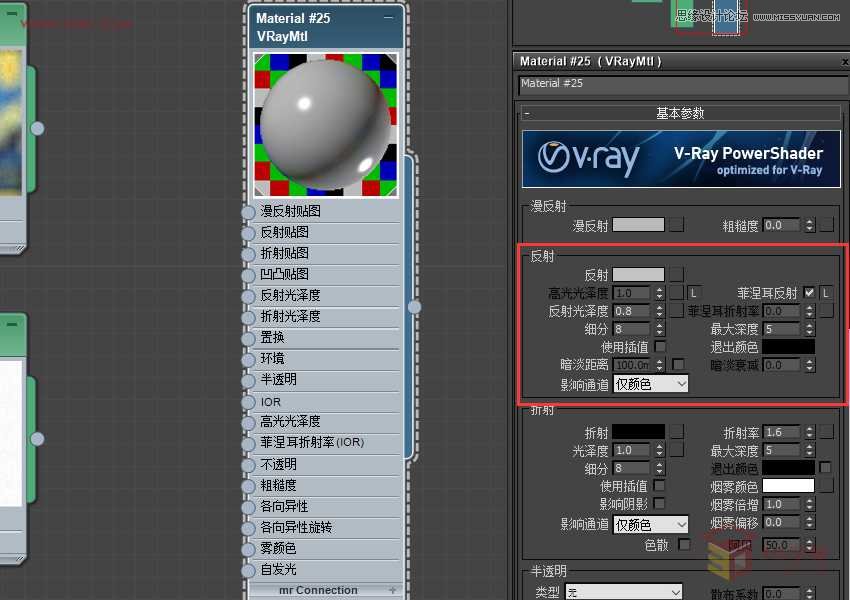Open the 影响通道 dropdown in 反射 section
This screenshot has width=850, height=600.
click(651, 383)
